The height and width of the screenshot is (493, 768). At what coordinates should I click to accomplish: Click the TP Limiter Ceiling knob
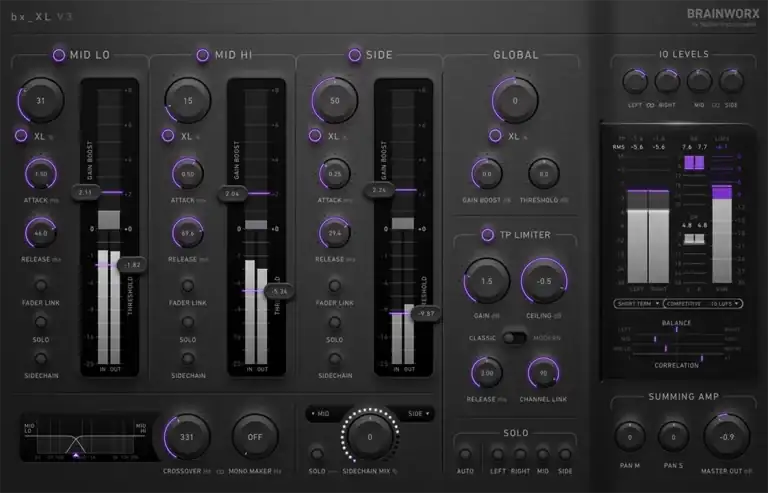[x=544, y=281]
